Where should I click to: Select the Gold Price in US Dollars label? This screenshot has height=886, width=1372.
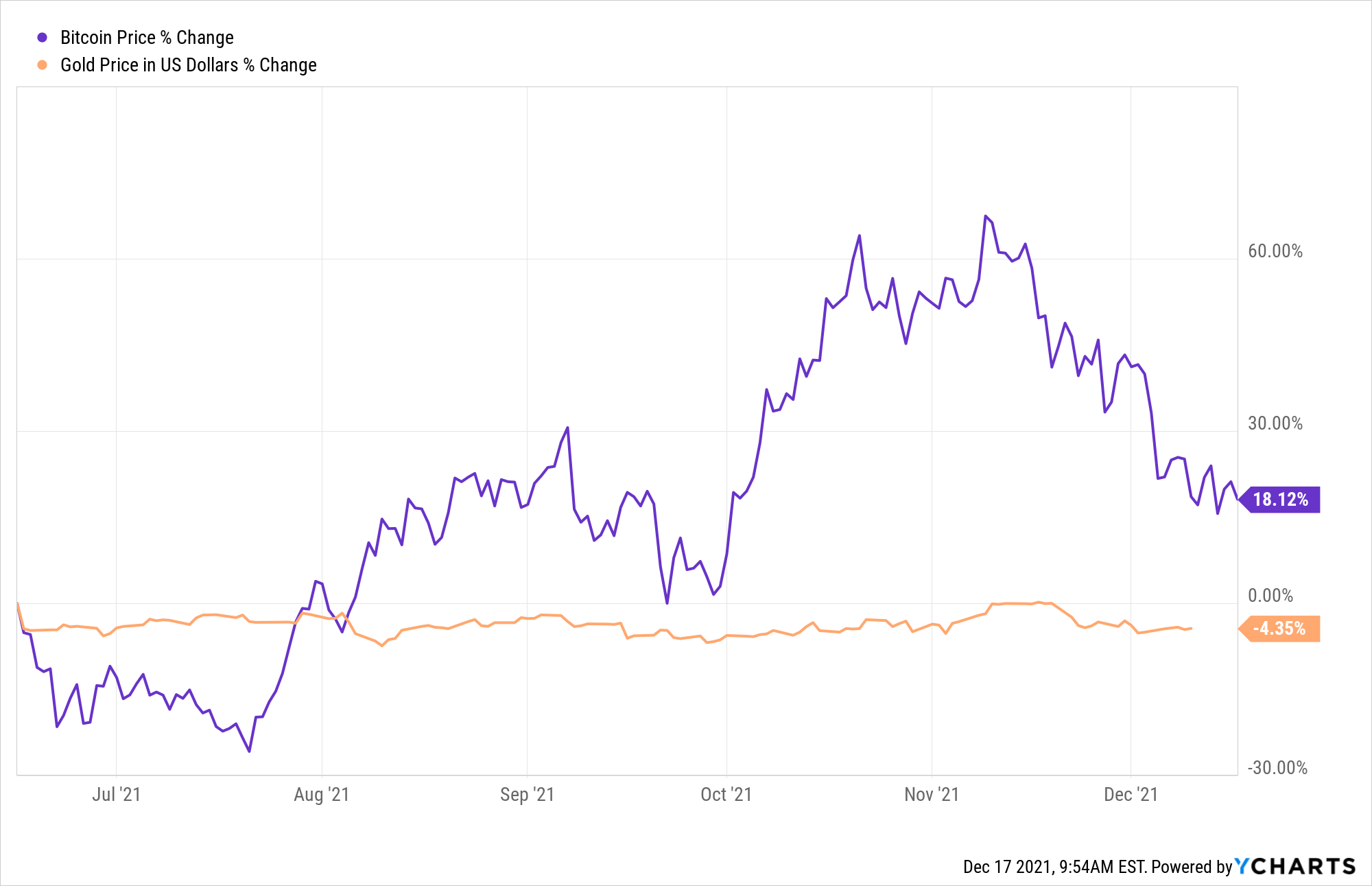click(x=188, y=65)
